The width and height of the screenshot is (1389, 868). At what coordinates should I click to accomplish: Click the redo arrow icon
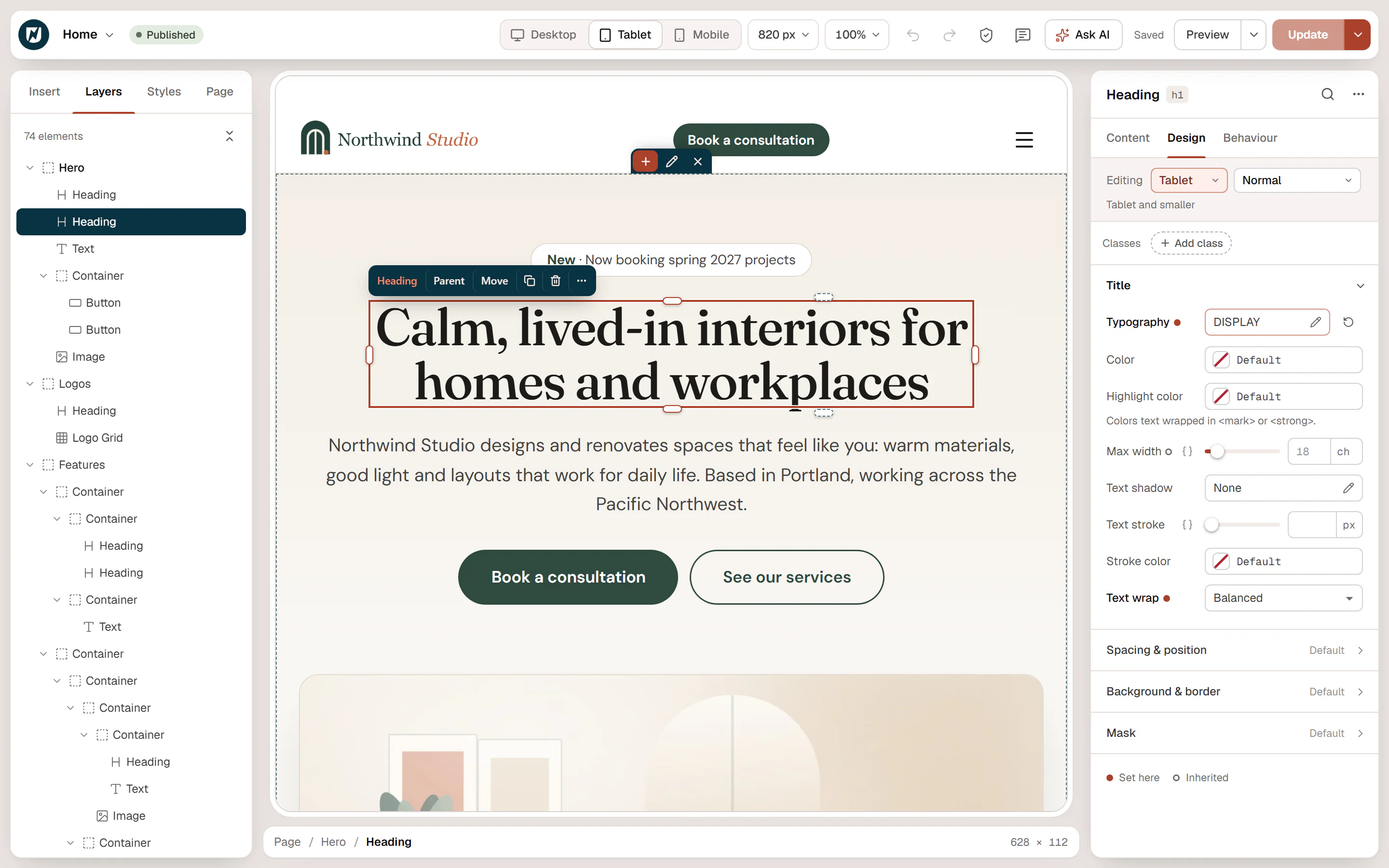click(x=949, y=35)
